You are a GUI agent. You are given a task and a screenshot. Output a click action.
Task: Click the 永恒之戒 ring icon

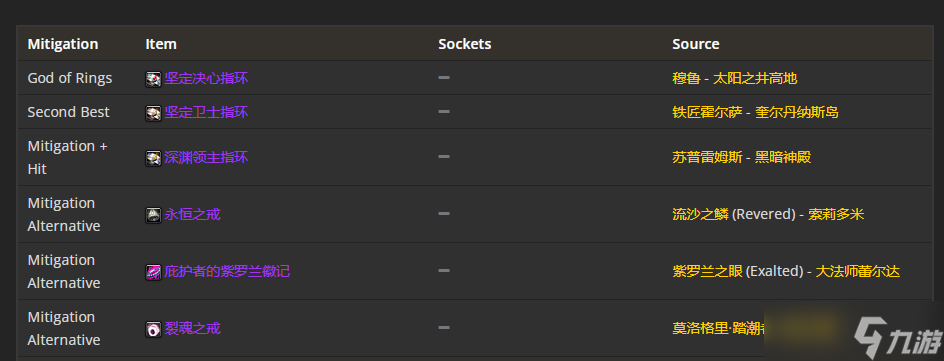pos(154,215)
